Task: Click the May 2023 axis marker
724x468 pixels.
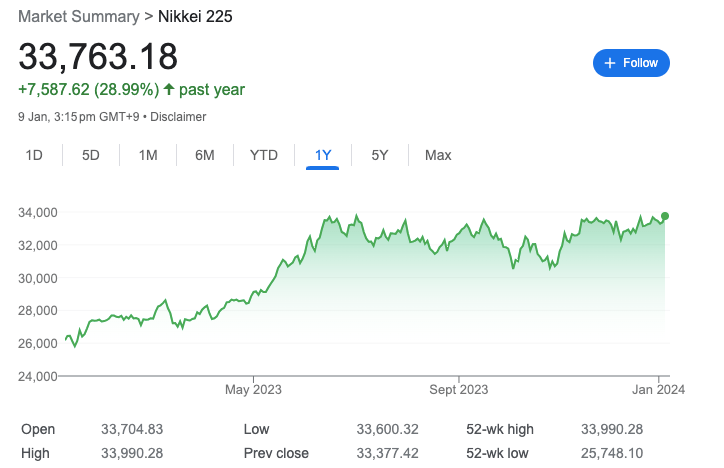Action: [x=253, y=390]
